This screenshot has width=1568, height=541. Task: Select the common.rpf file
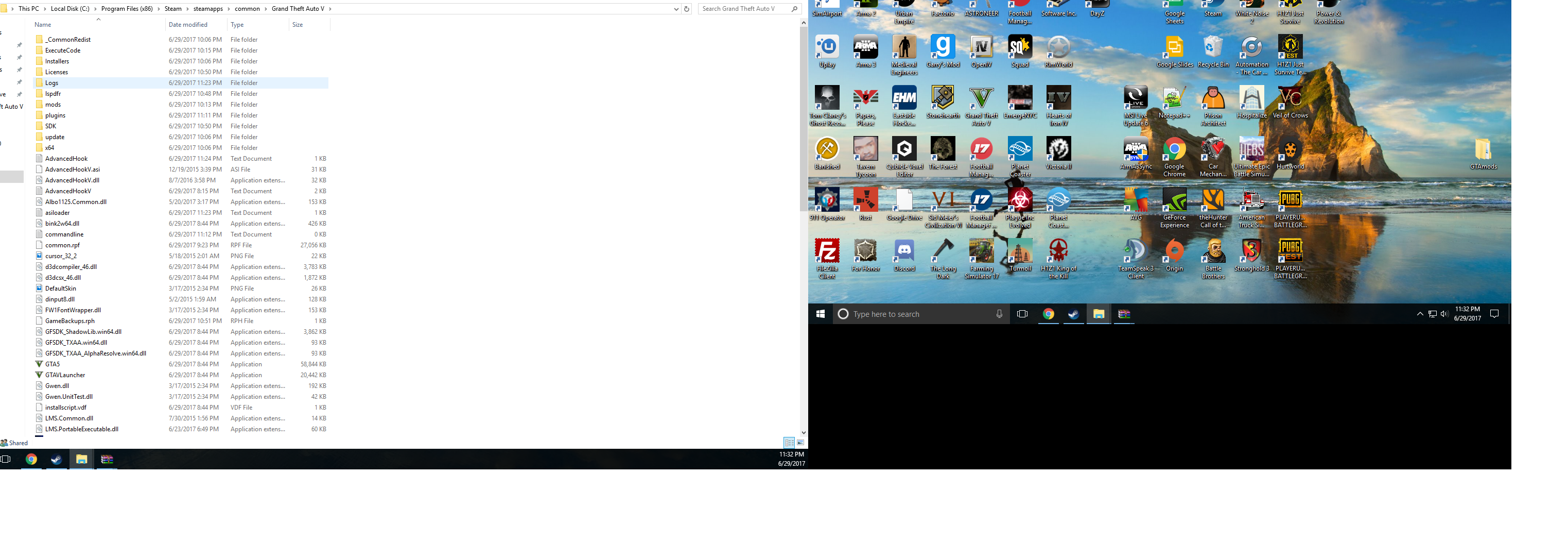[181, 245]
